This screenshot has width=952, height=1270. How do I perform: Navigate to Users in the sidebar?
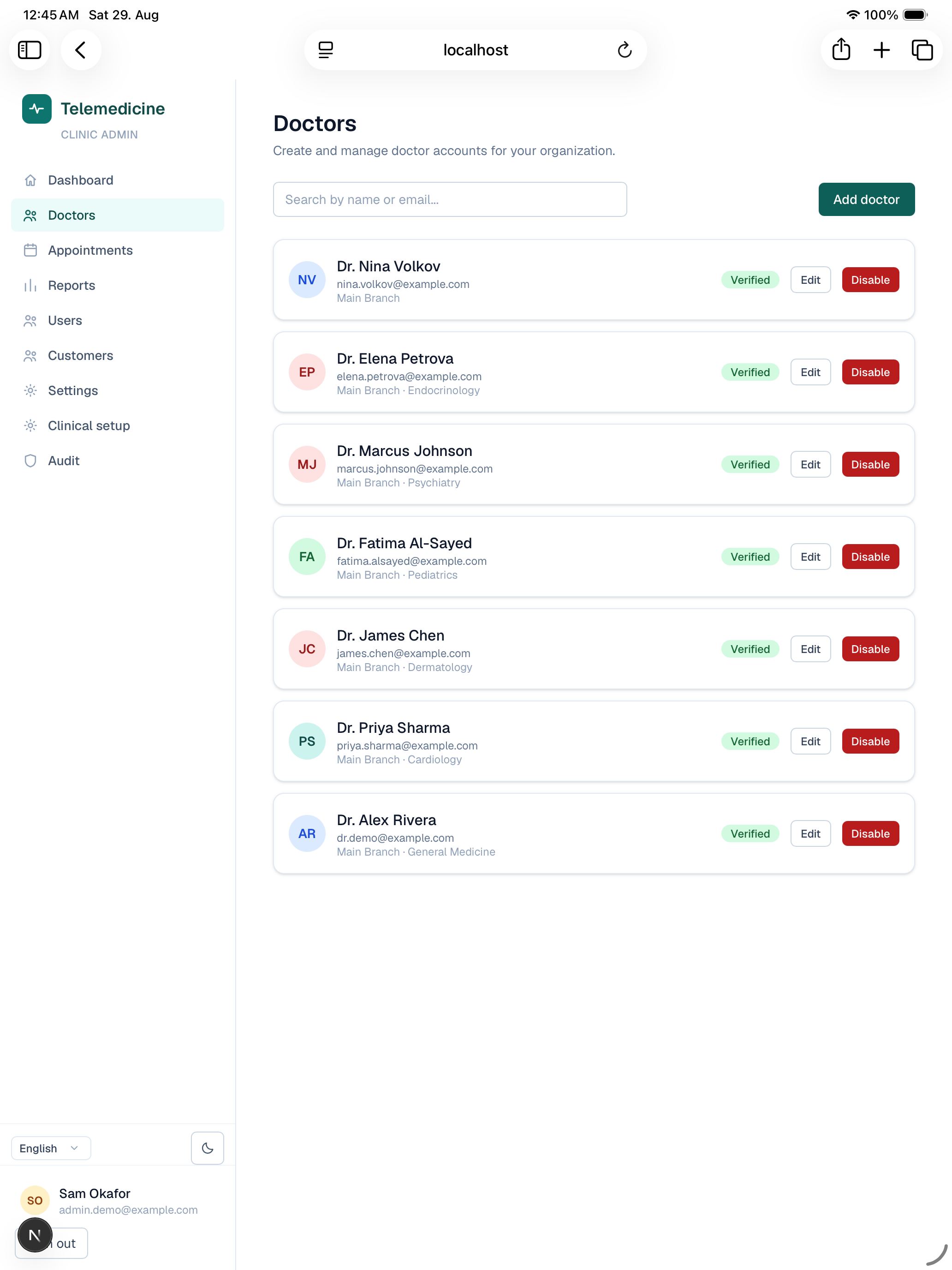[x=118, y=320]
